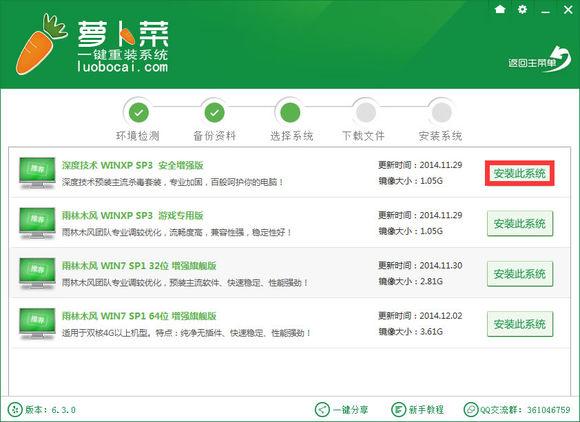The image size is (580, 422).
Task: Click the 下载文件 step label
Action: [363, 136]
